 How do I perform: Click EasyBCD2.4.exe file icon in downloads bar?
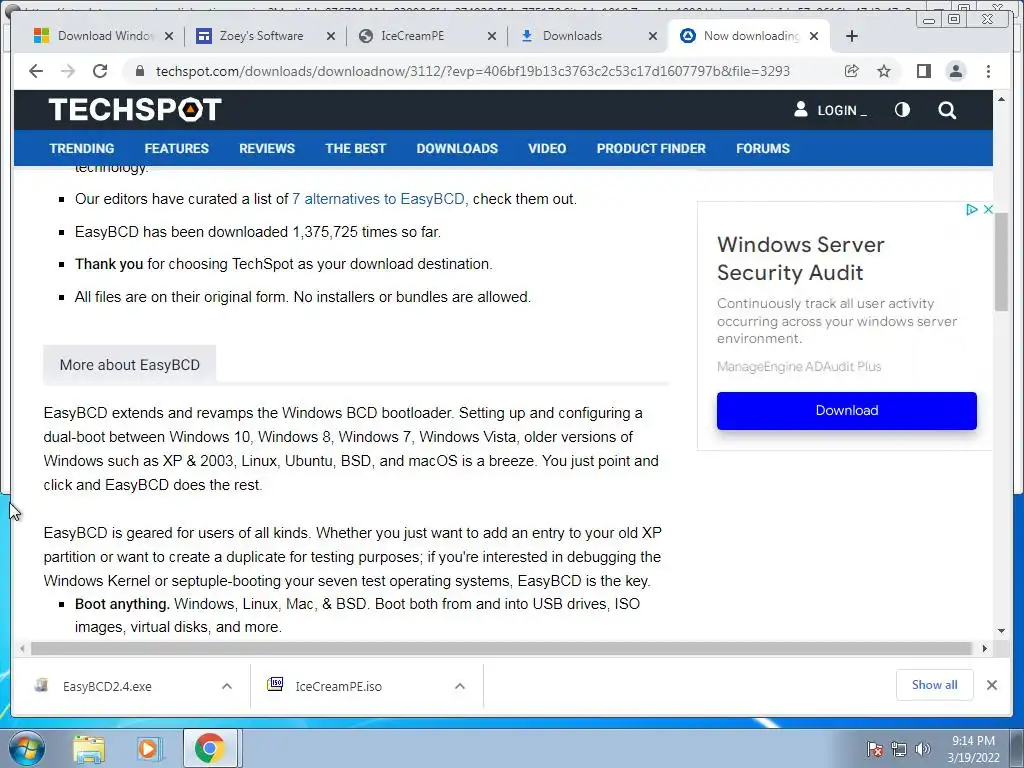42,685
